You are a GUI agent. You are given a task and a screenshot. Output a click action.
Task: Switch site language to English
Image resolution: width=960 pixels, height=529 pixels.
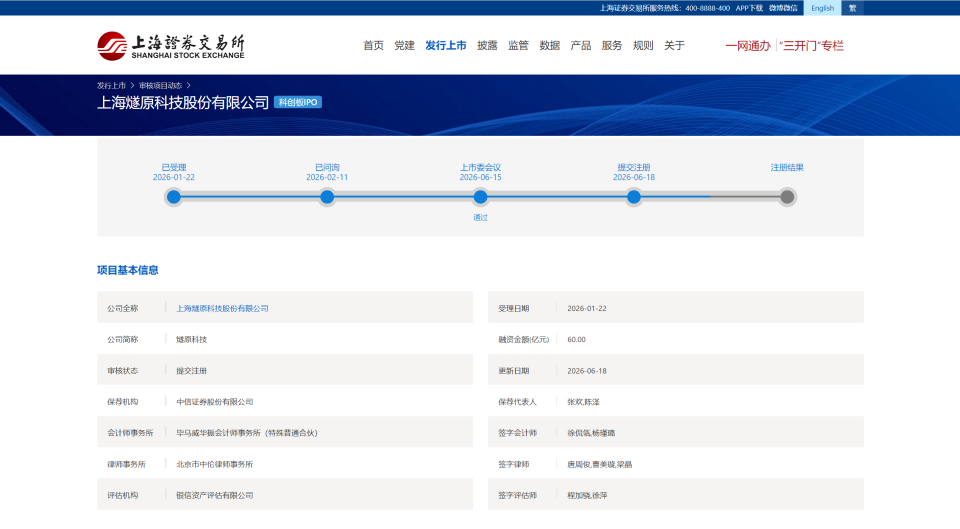tap(822, 8)
